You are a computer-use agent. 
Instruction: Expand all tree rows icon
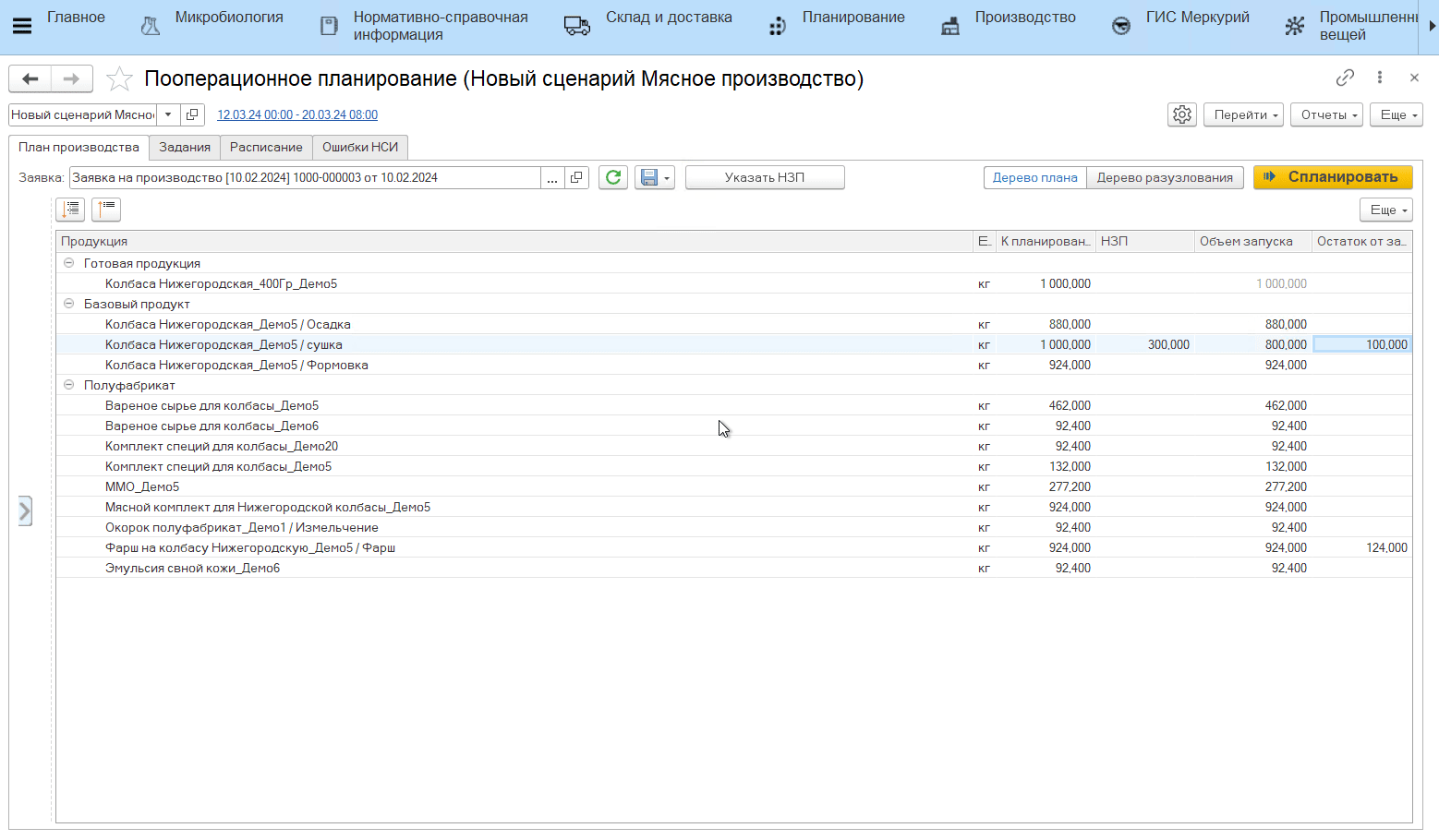[x=71, y=210]
